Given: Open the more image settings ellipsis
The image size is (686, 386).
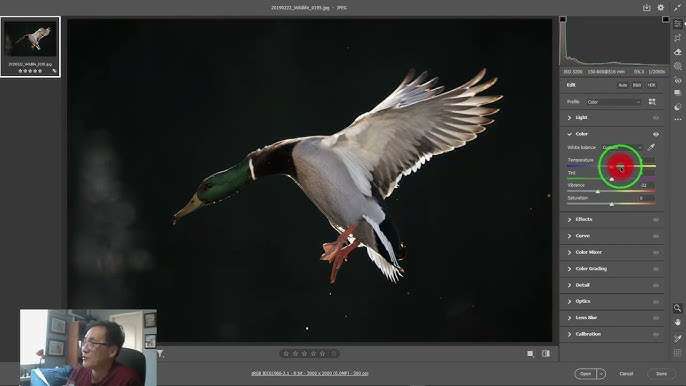Looking at the screenshot, I should click(678, 119).
